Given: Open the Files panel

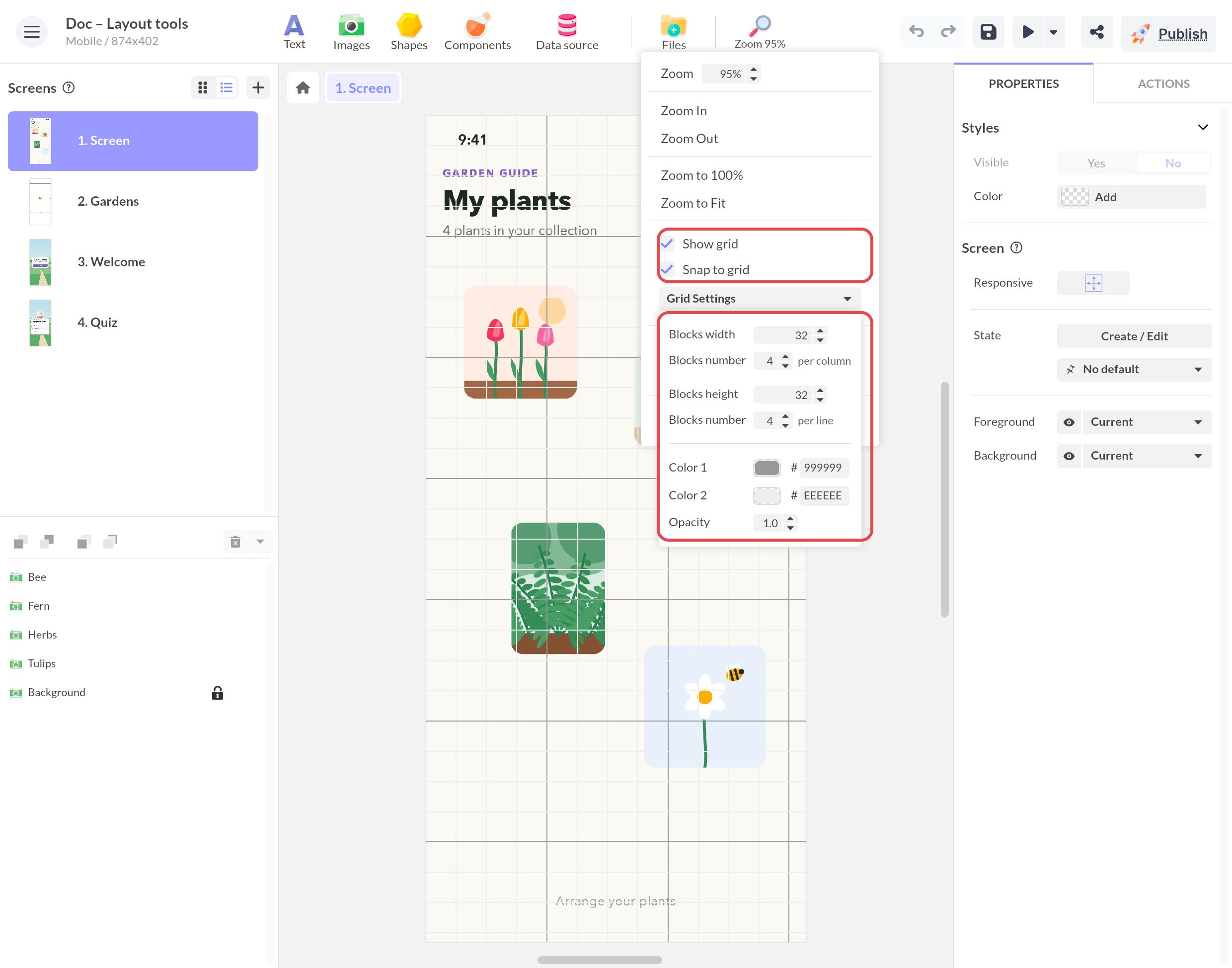Looking at the screenshot, I should tap(674, 32).
